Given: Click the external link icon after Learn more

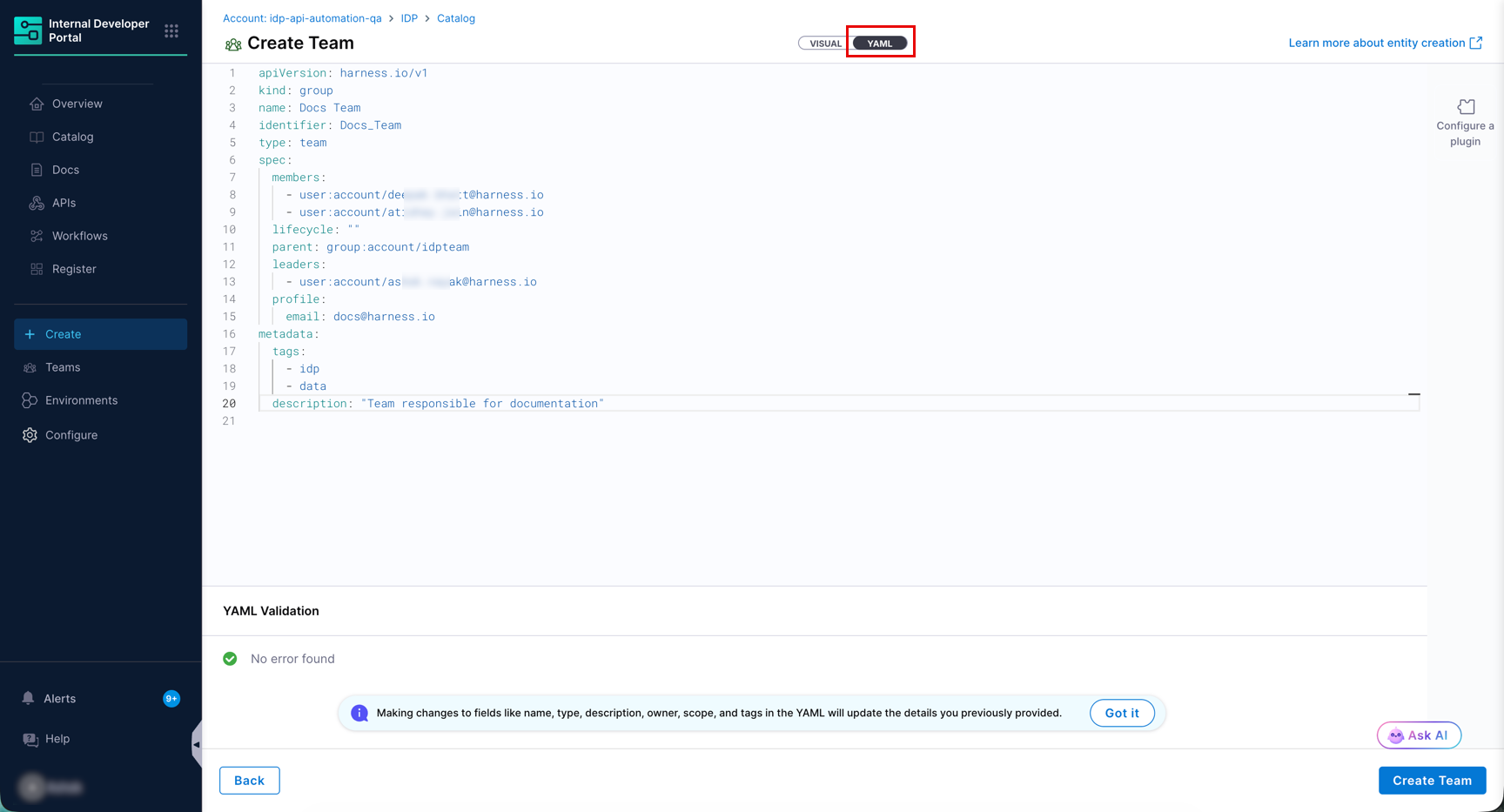Looking at the screenshot, I should click(x=1476, y=43).
